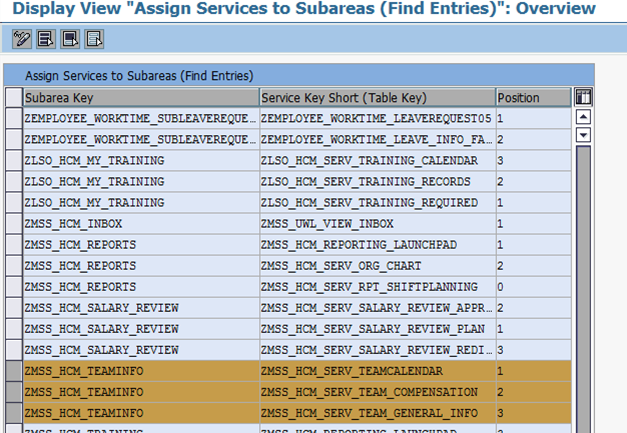
Task: Click cell ZLSO_HCM_SERV_TRAINING_RECORDS
Action: (x=377, y=182)
